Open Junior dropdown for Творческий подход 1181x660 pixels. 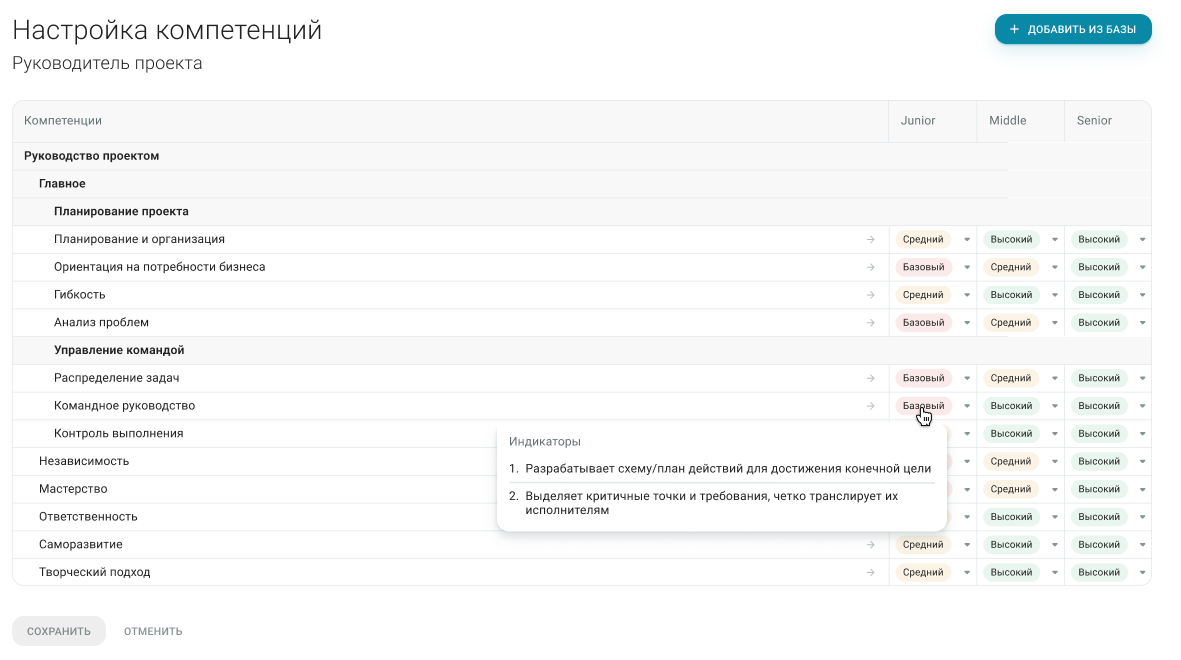tap(967, 573)
